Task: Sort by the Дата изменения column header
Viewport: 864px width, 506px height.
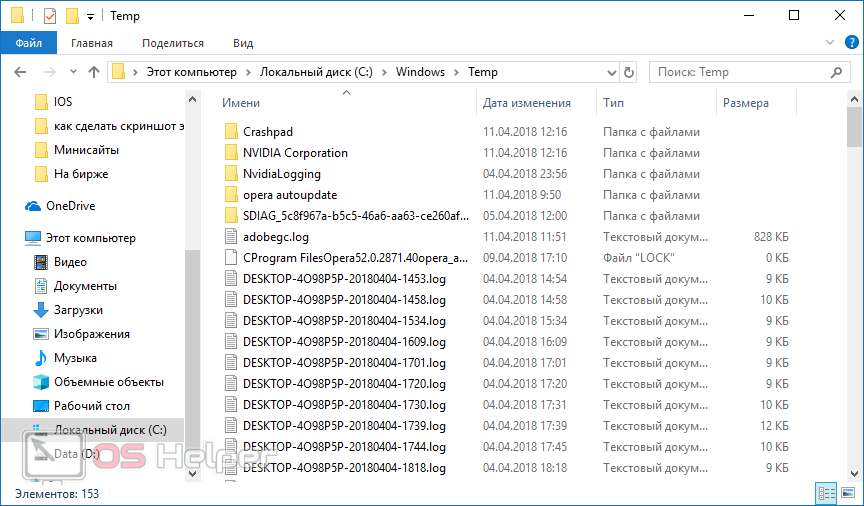Action: click(x=527, y=103)
